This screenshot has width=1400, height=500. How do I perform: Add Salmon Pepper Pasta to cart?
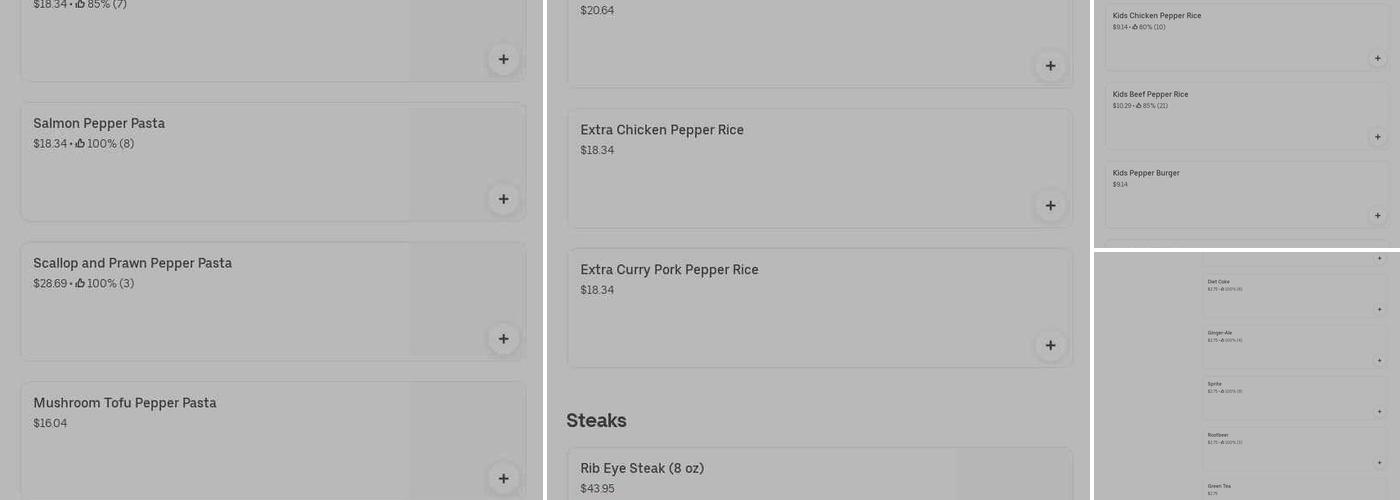[503, 199]
